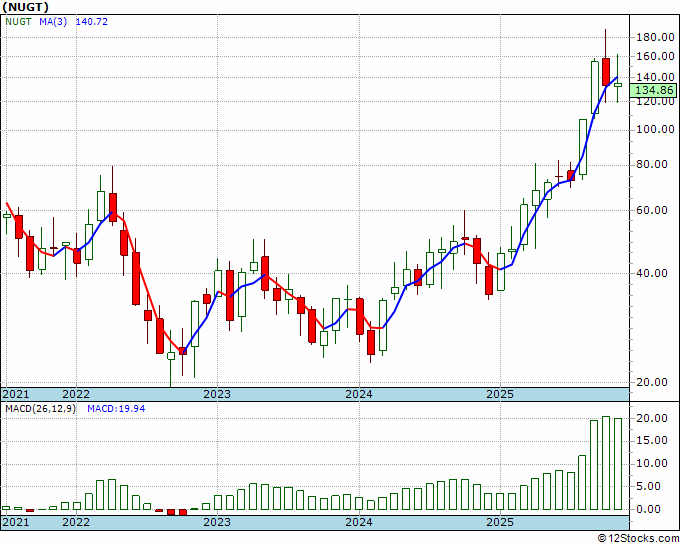Click the MACD:19.94 value label
The image size is (680, 546).
116,409
